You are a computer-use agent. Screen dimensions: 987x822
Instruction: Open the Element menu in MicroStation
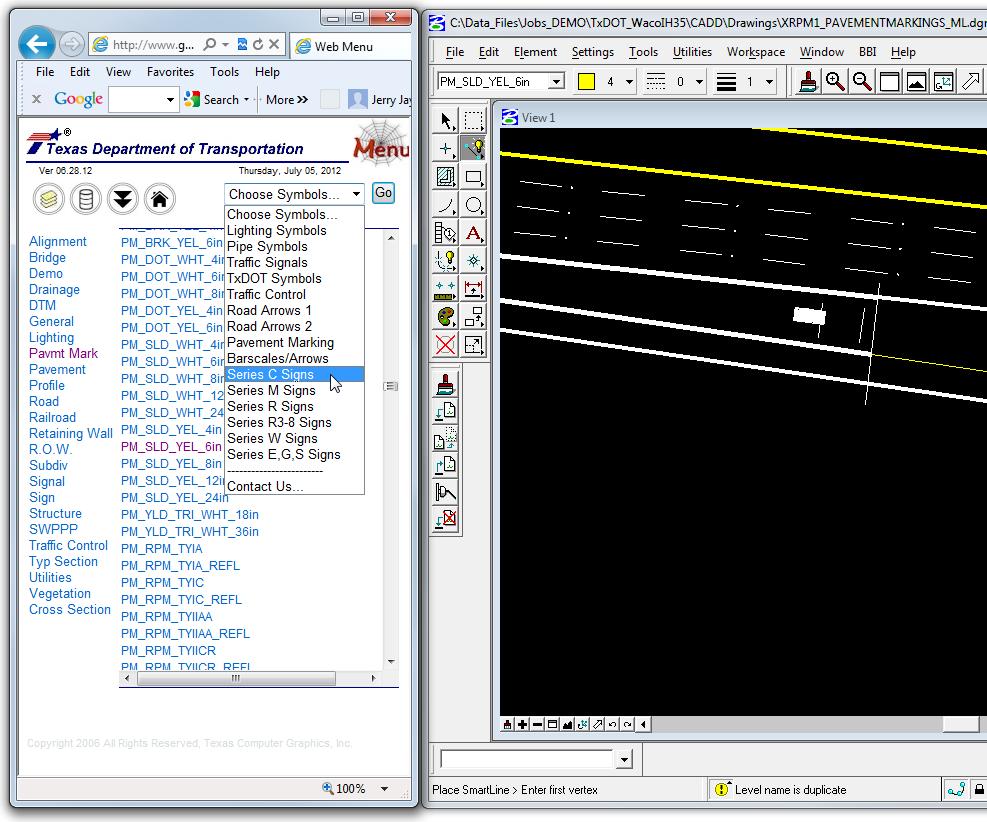pos(535,52)
